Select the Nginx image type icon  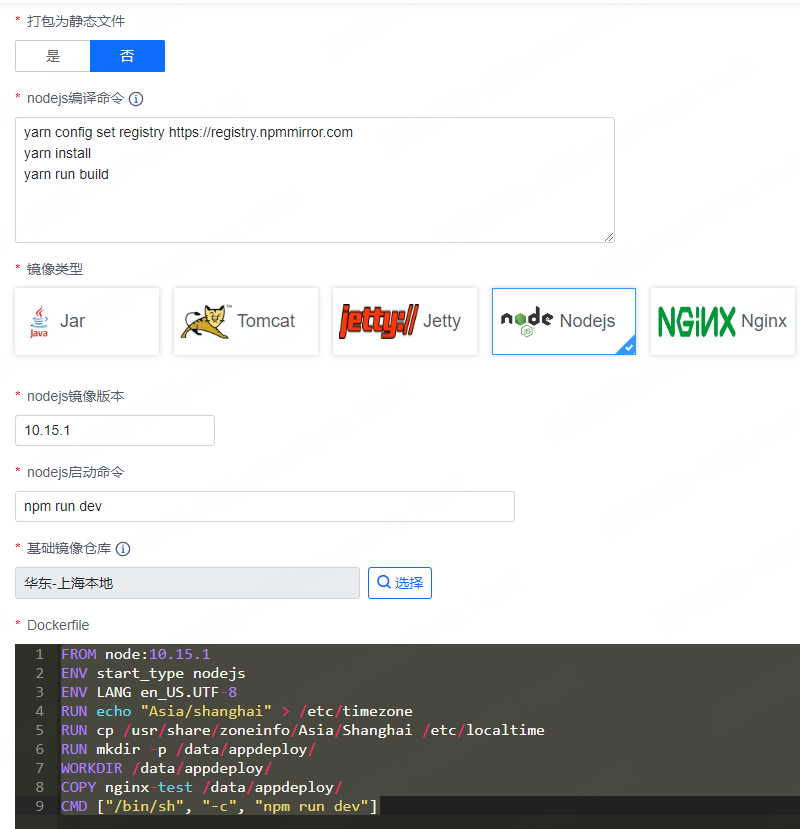click(x=722, y=321)
